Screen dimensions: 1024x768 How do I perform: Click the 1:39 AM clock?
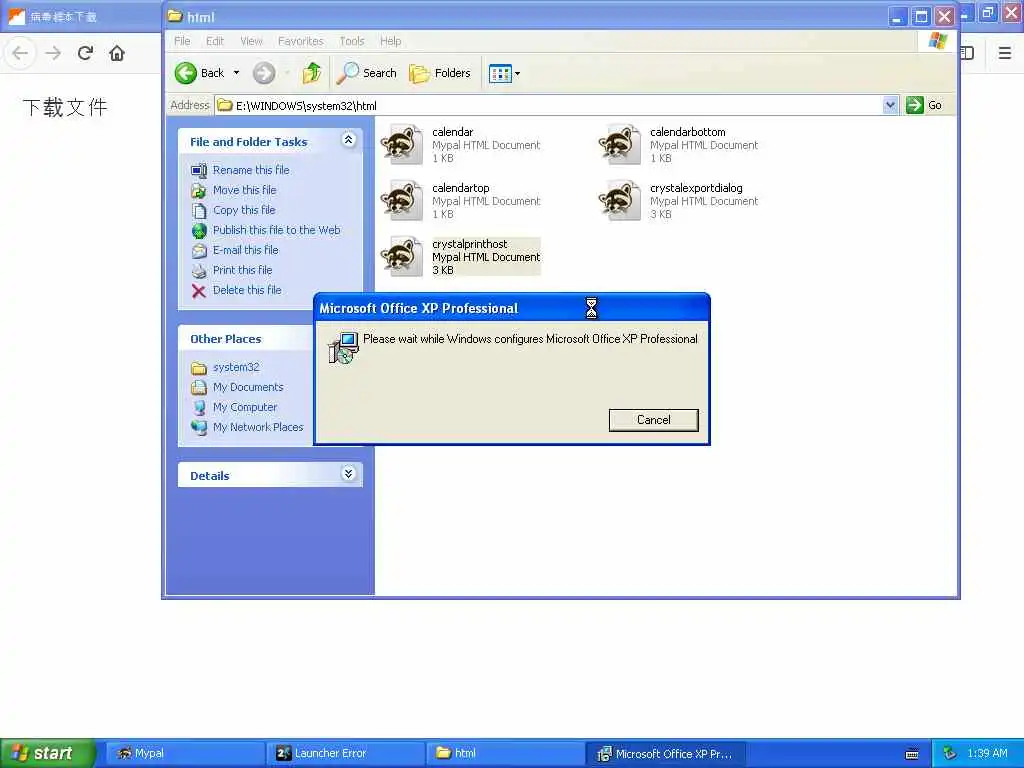[x=987, y=754]
